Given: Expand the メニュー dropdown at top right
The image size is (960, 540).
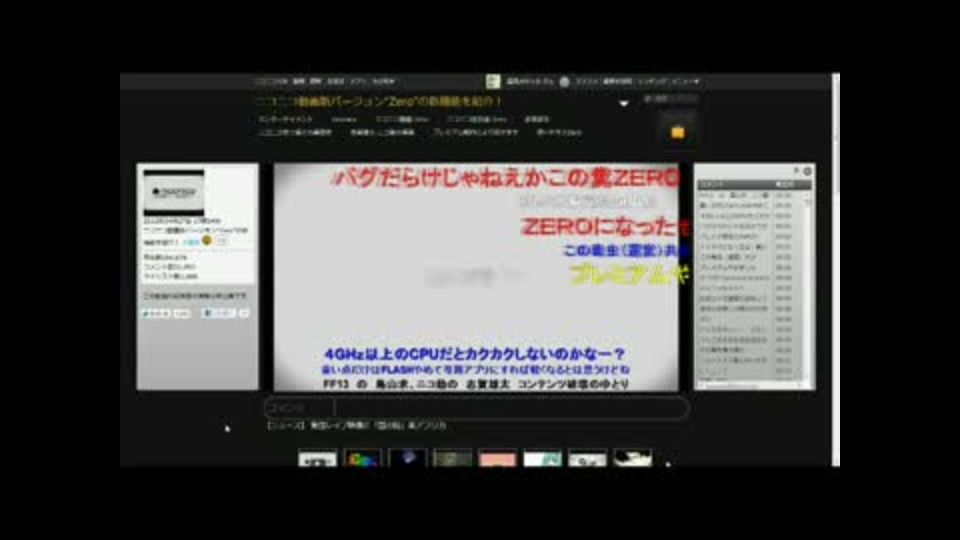Looking at the screenshot, I should tap(686, 81).
